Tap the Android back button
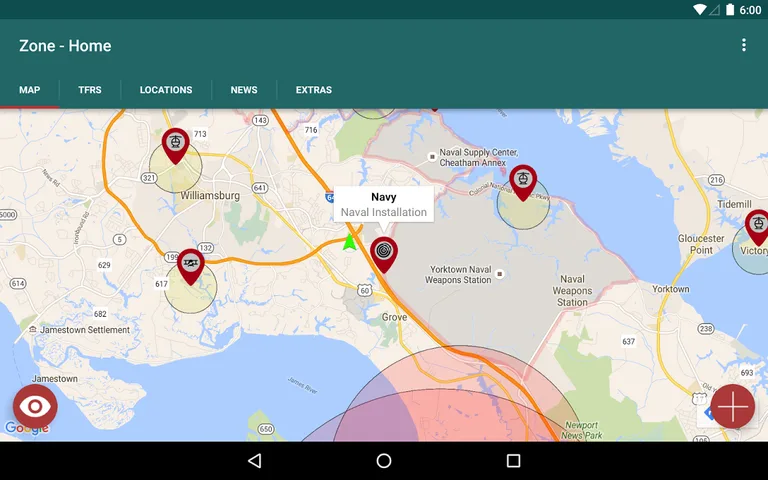Viewport: 768px width, 480px height. coord(255,460)
